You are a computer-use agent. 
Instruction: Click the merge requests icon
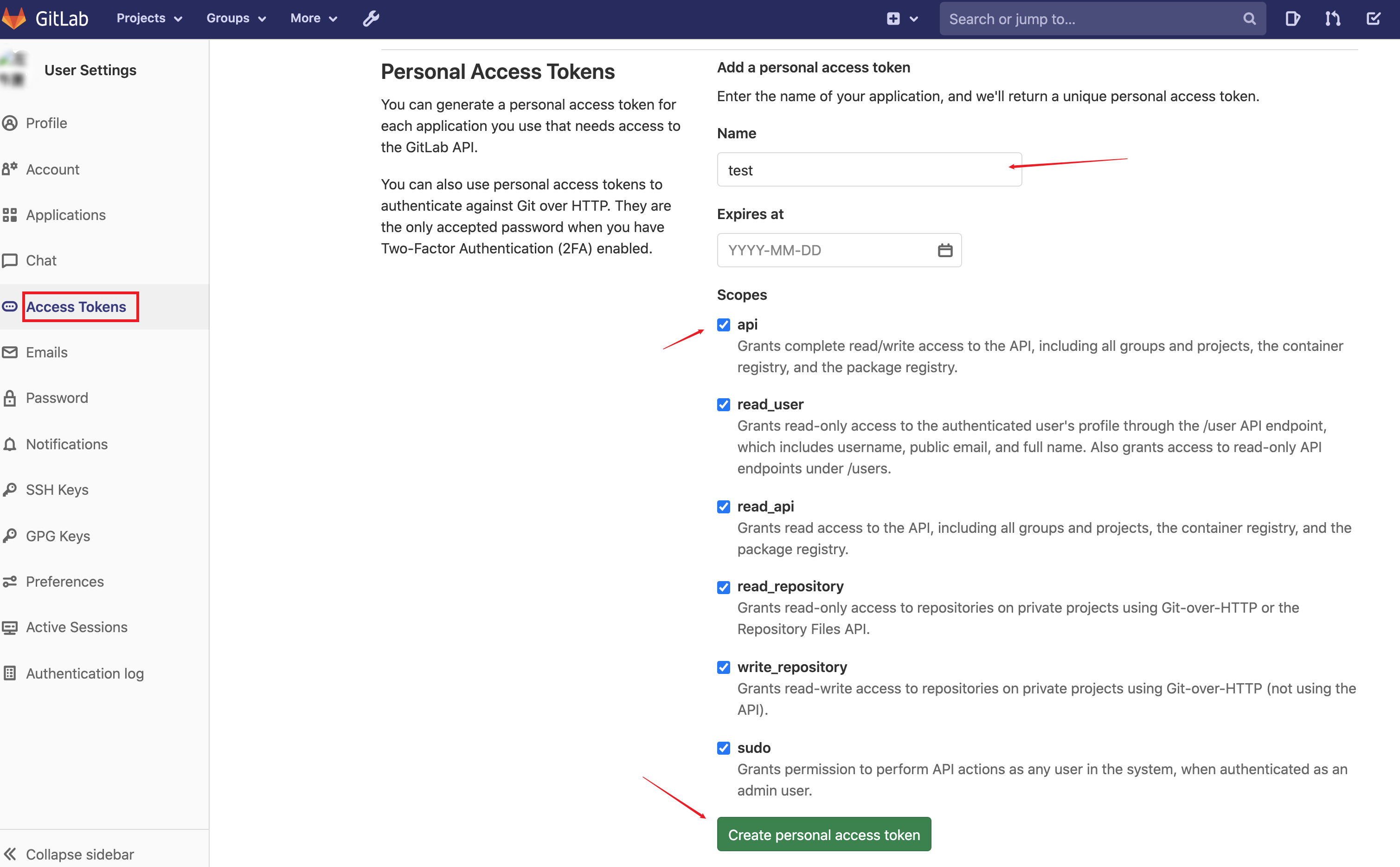point(1335,18)
